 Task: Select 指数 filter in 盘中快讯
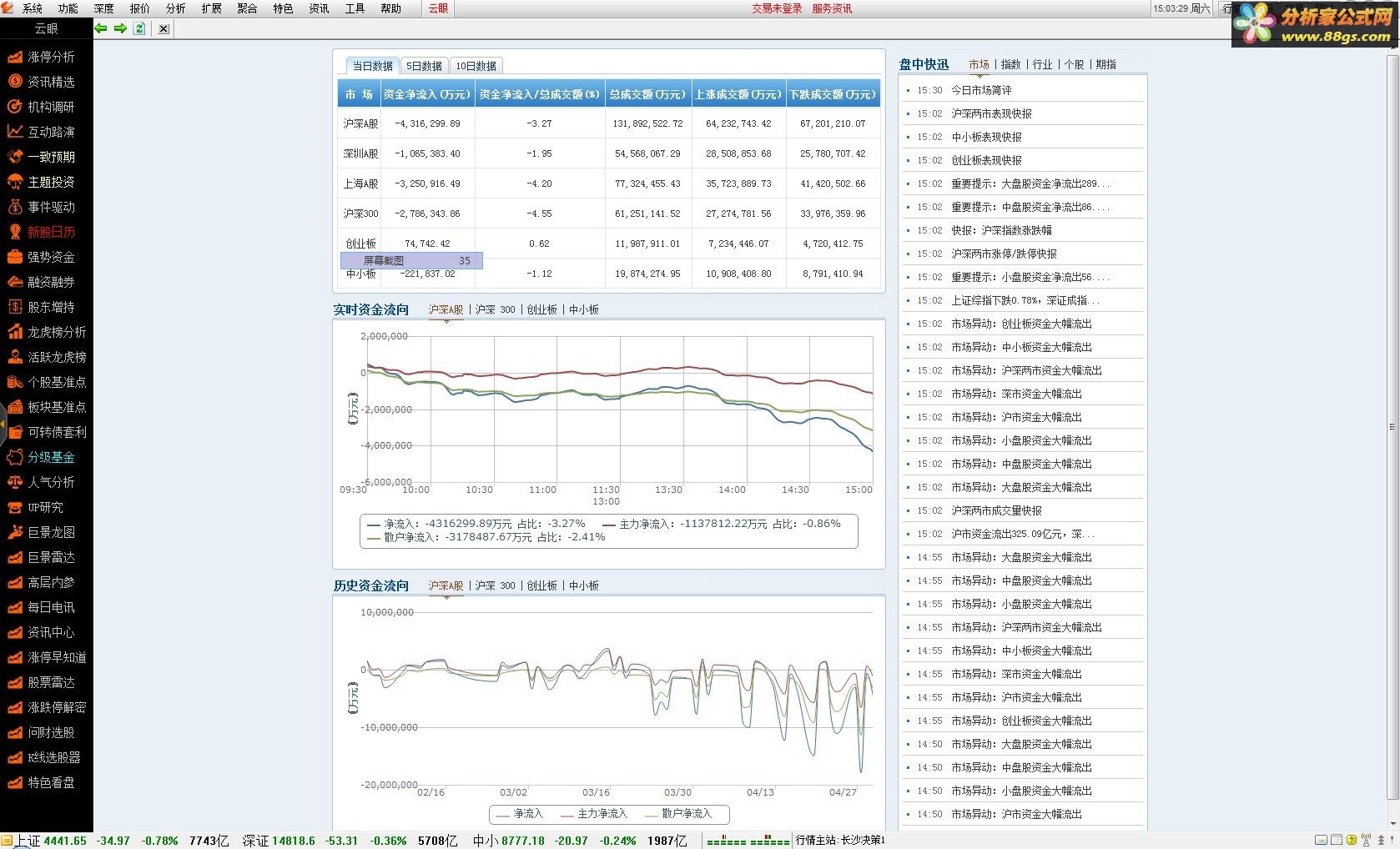pyautogui.click(x=1010, y=64)
